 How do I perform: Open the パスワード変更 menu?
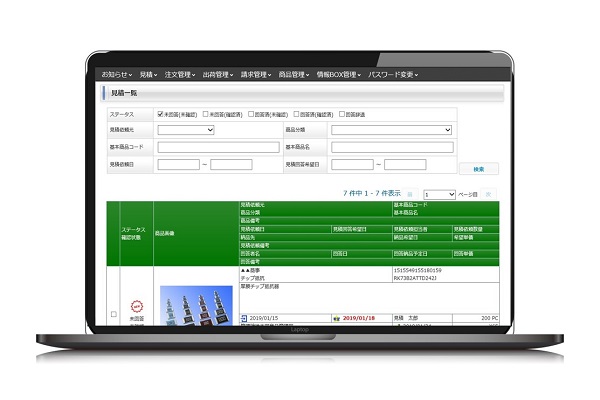click(x=393, y=75)
